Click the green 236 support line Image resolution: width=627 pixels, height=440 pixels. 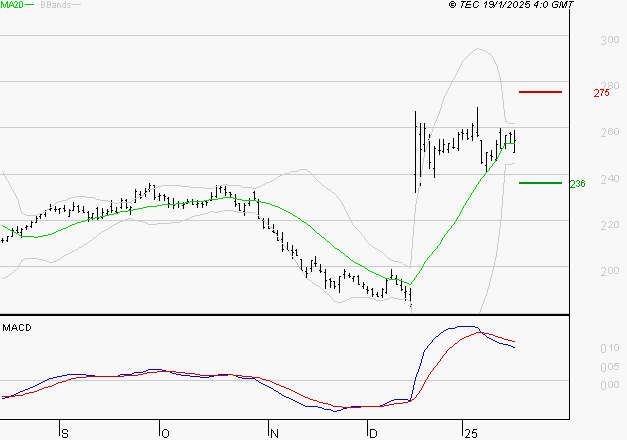[x=540, y=183]
